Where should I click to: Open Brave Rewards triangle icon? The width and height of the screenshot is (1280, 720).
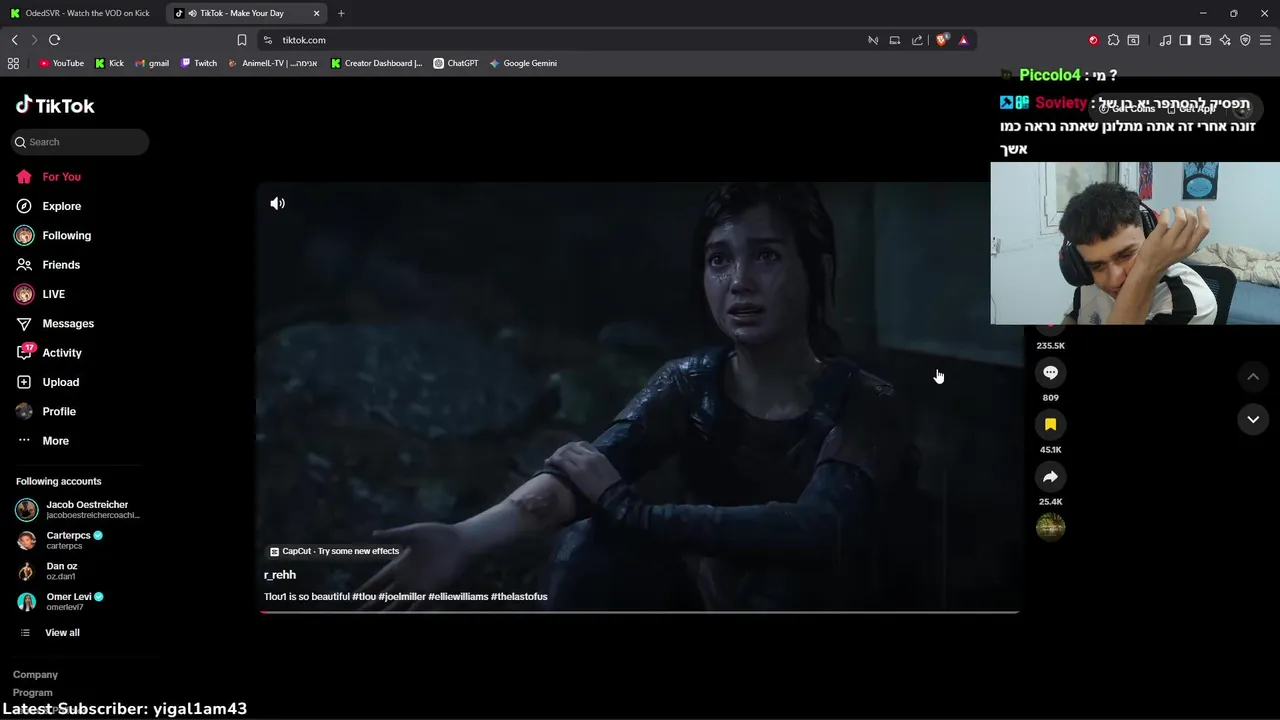tap(963, 40)
